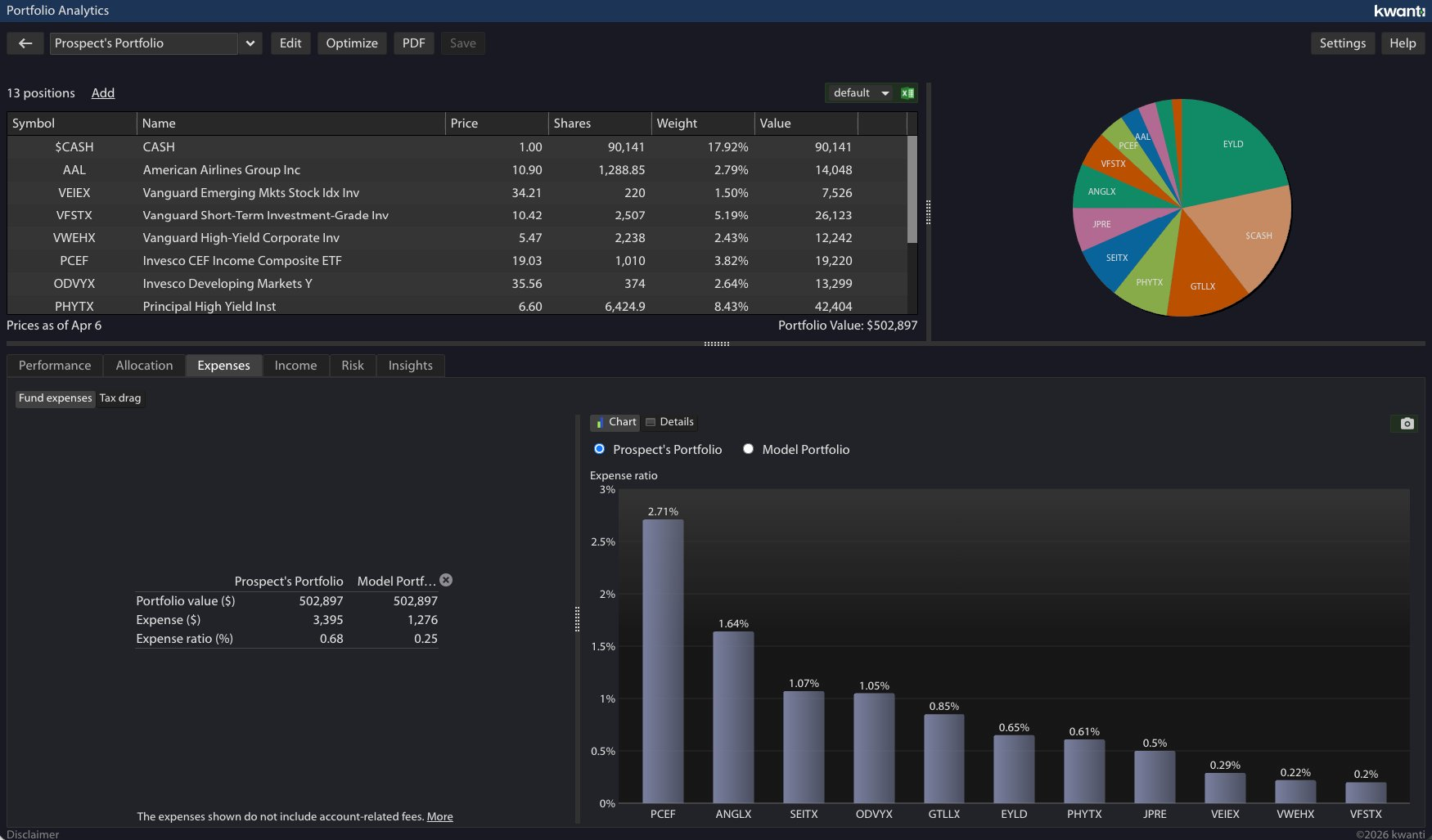Click the Save button
Image resolution: width=1432 pixels, height=840 pixels.
[x=462, y=43]
